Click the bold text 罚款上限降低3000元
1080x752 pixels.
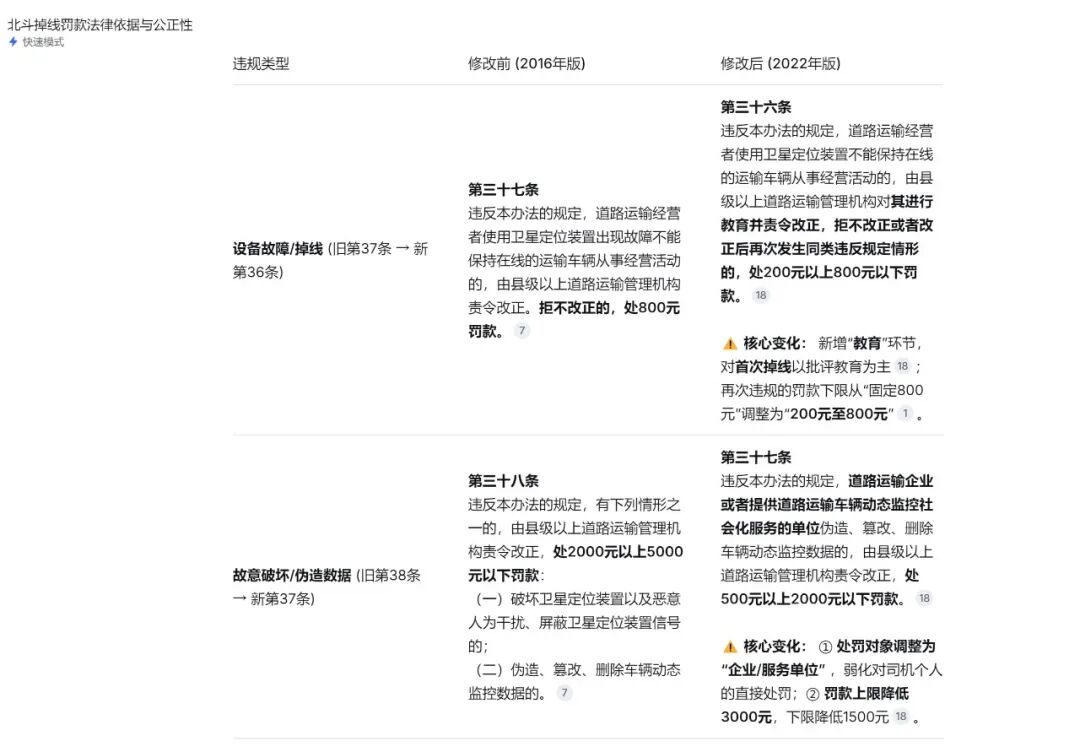[x=815, y=704]
